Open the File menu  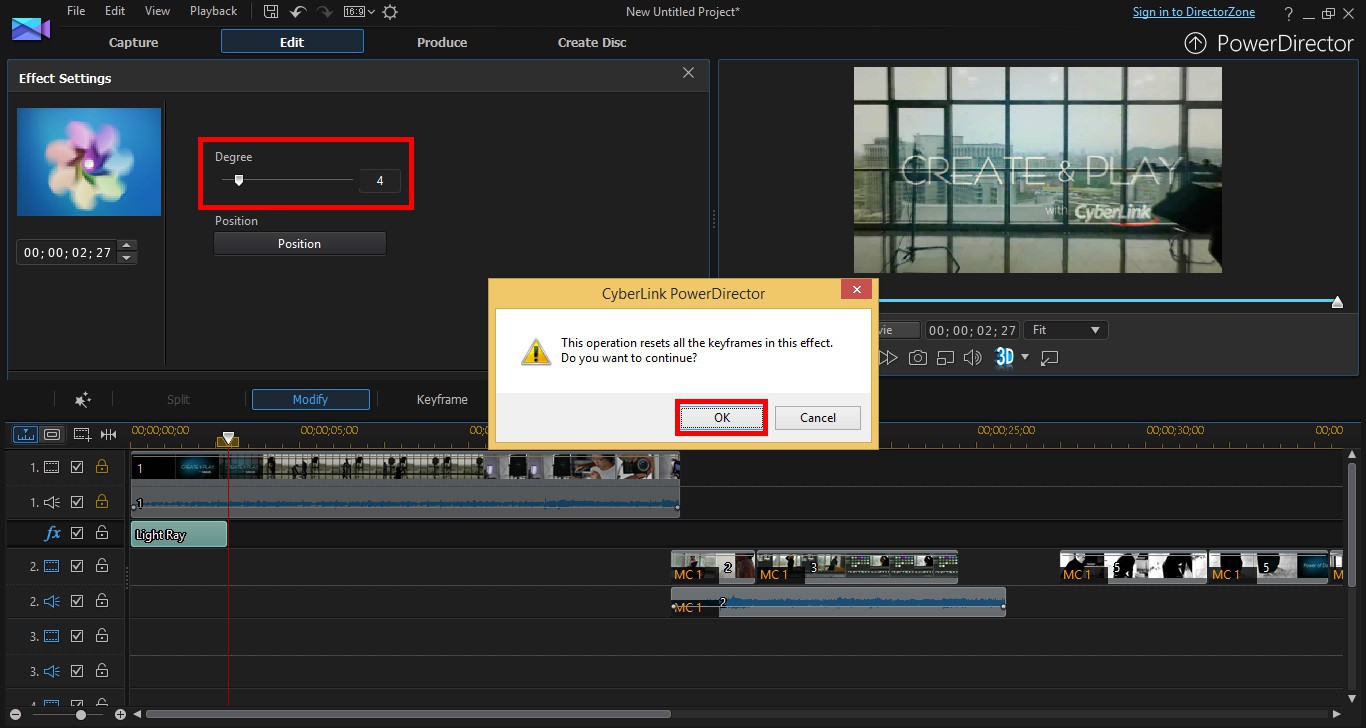click(76, 11)
